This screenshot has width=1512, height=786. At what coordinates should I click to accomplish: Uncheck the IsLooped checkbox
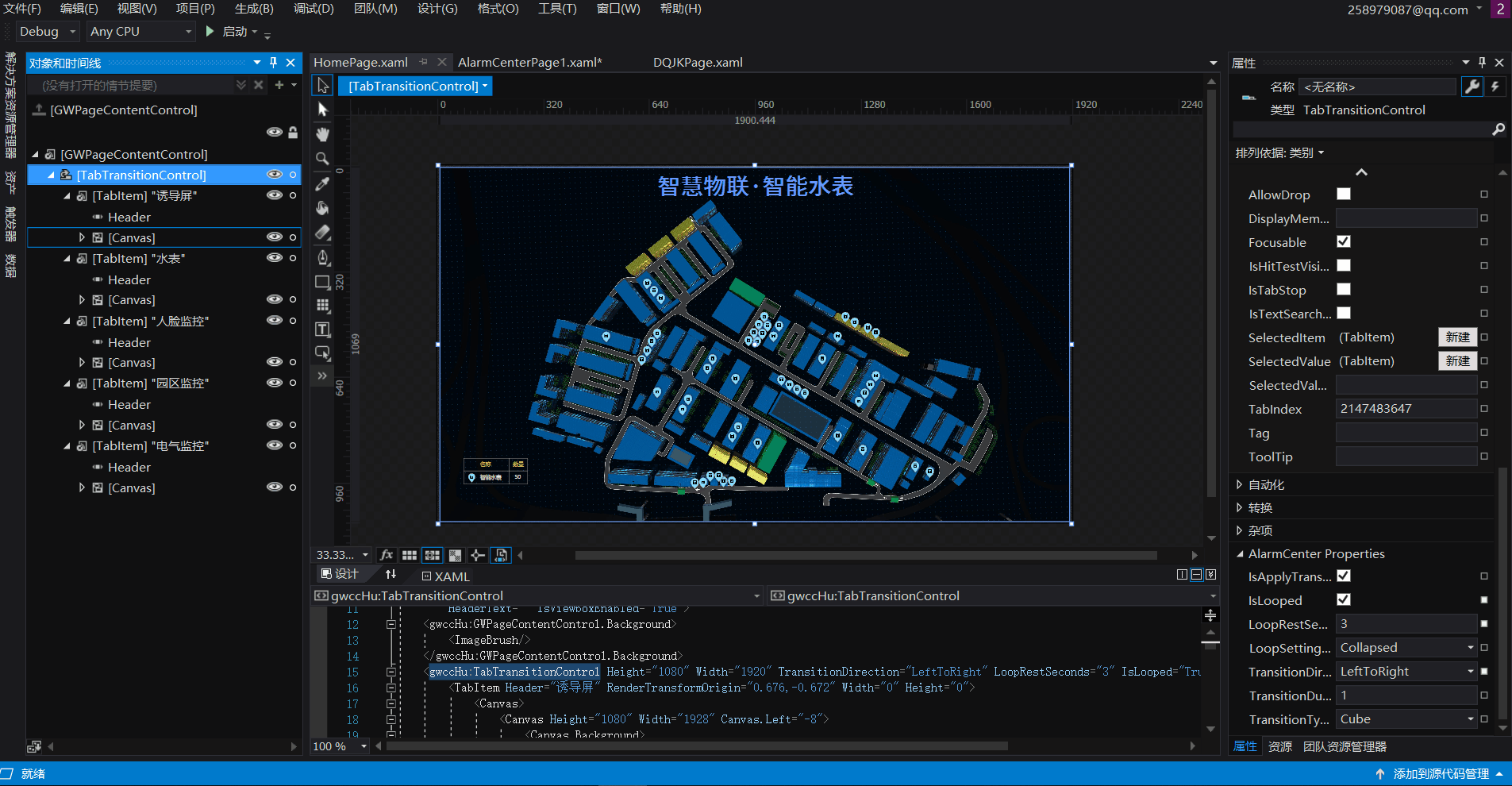pos(1343,600)
